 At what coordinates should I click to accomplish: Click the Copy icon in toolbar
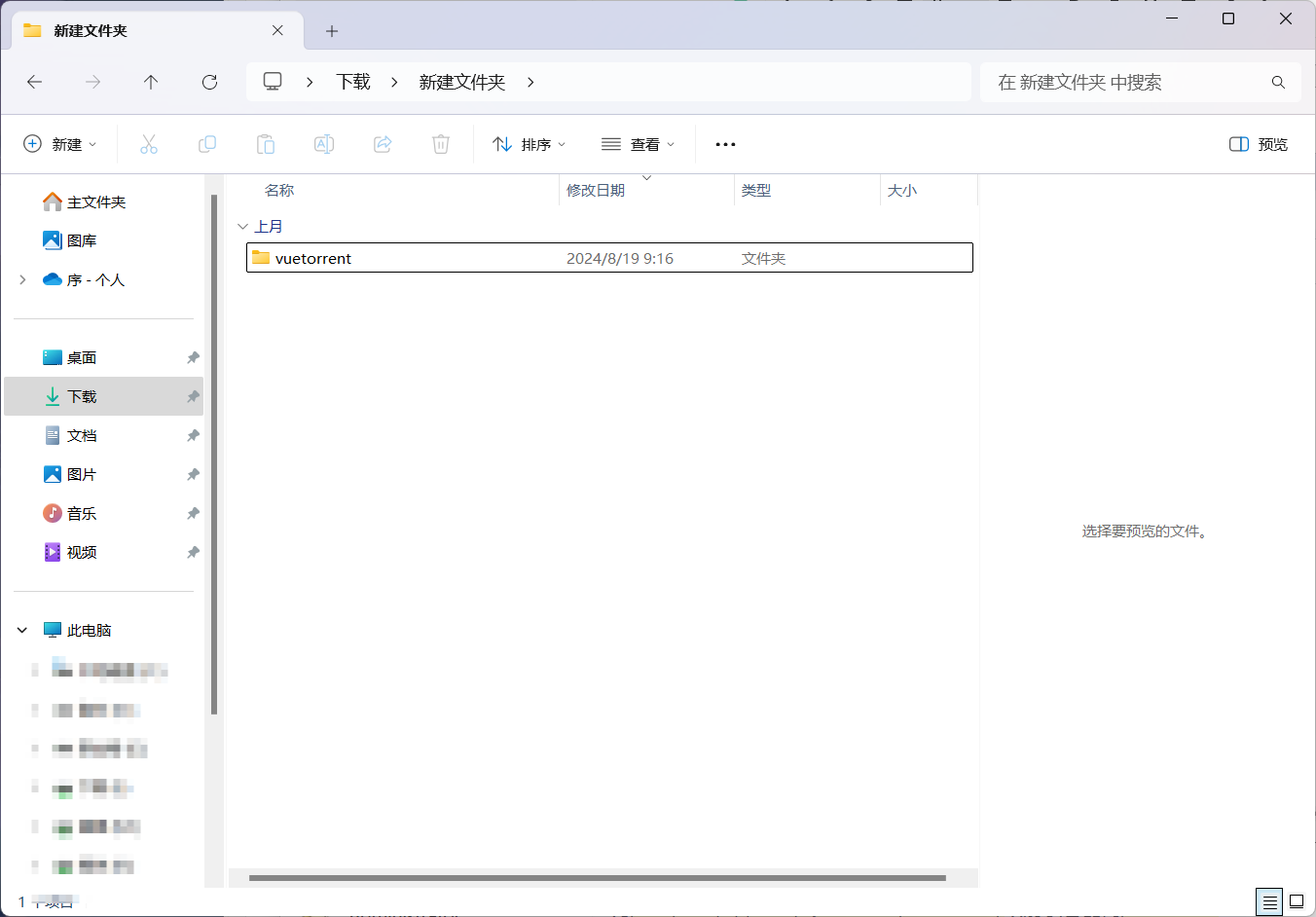207,144
